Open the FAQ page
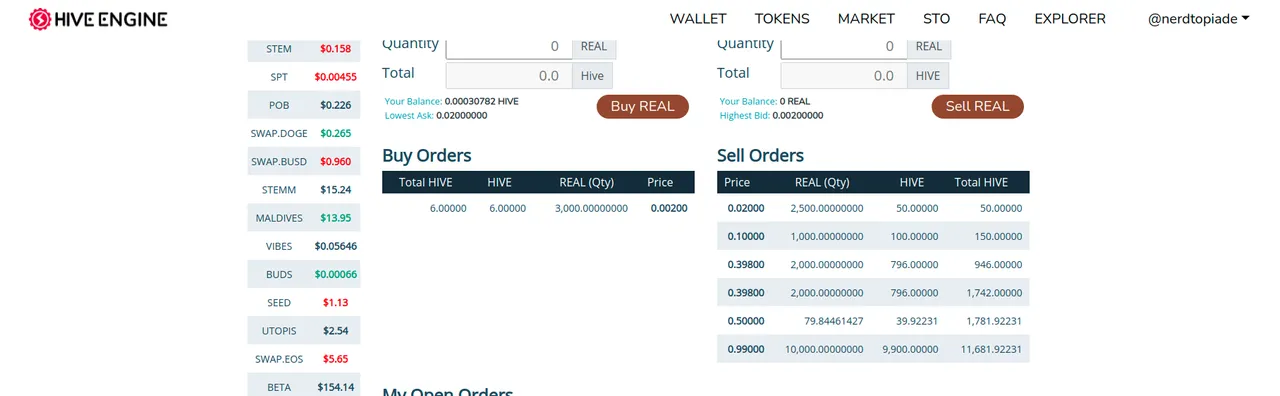The image size is (1280, 396). 992,19
